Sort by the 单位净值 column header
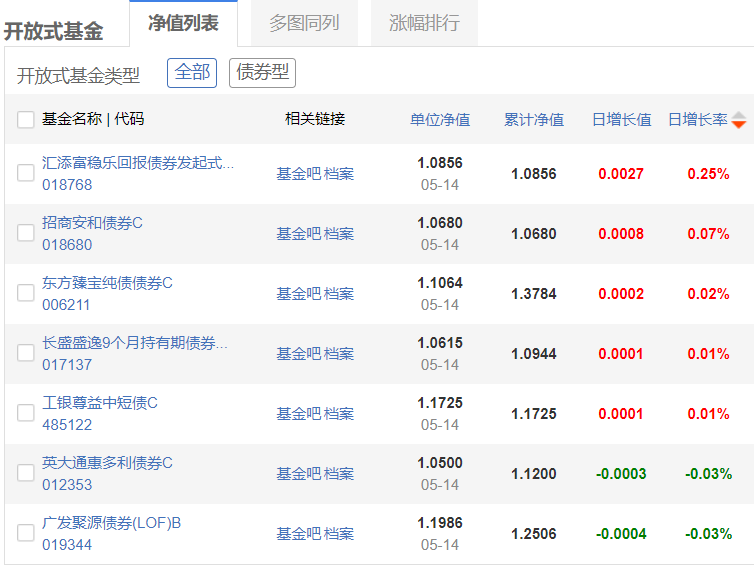Screen dimensions: 754x567 [440, 119]
